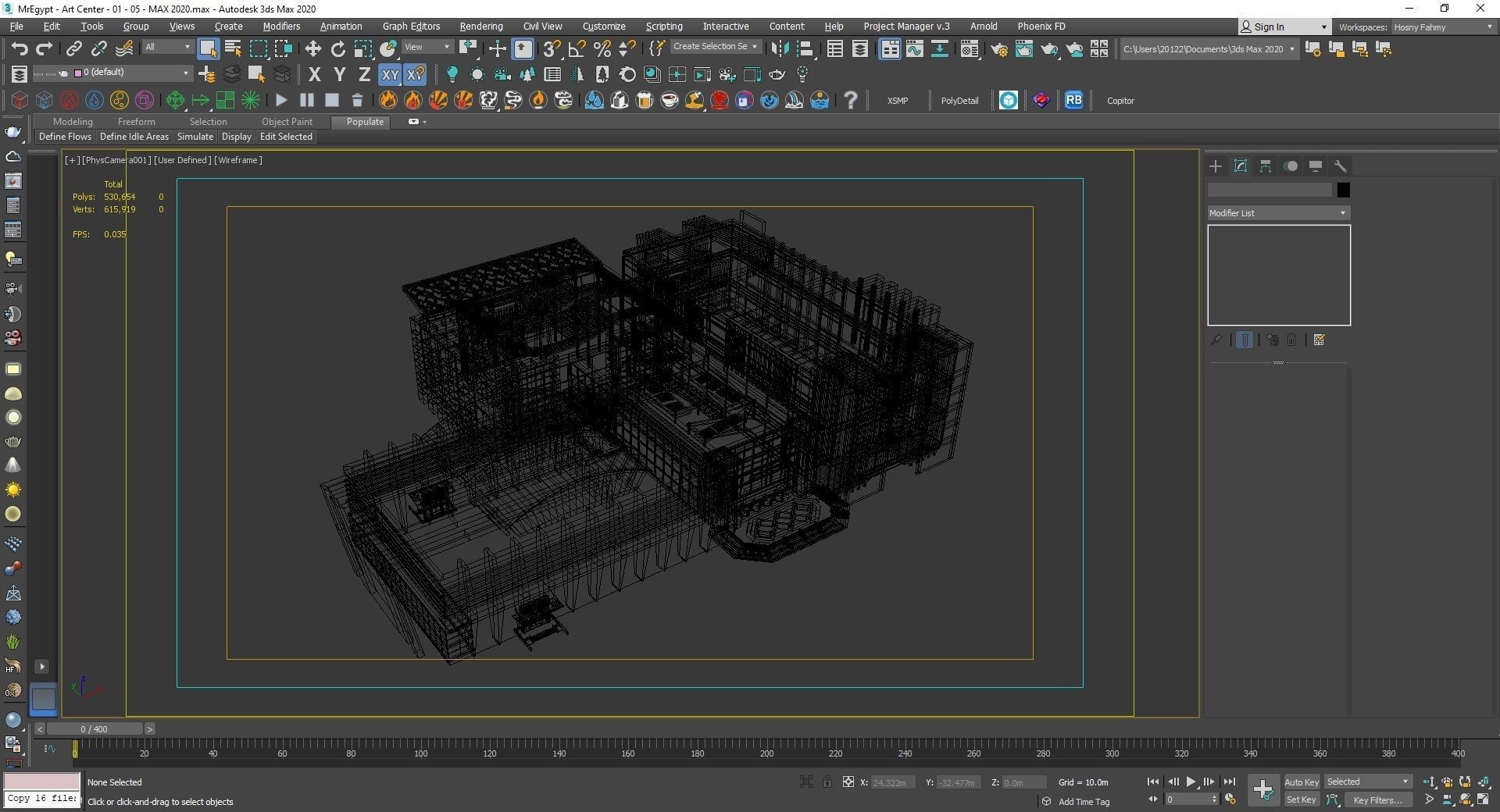Open the Workspaces Hosny Fahmy dropdown
This screenshot has width=1500, height=812.
(1442, 27)
